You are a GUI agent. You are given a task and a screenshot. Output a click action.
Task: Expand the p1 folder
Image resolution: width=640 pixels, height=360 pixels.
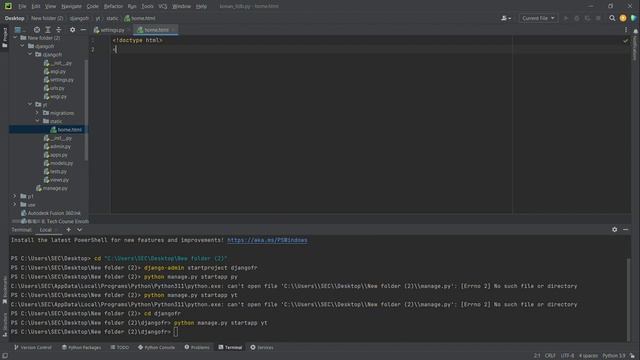(x=15, y=196)
